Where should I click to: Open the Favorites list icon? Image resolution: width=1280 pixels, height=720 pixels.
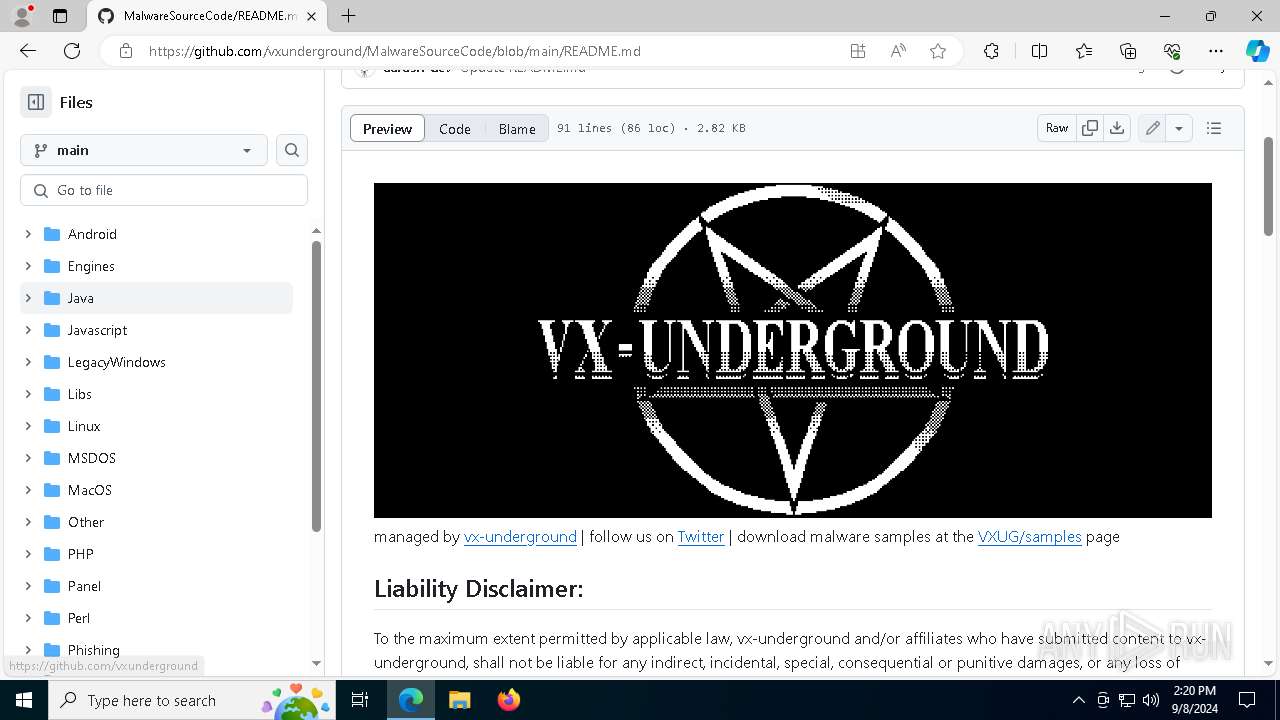1084,51
